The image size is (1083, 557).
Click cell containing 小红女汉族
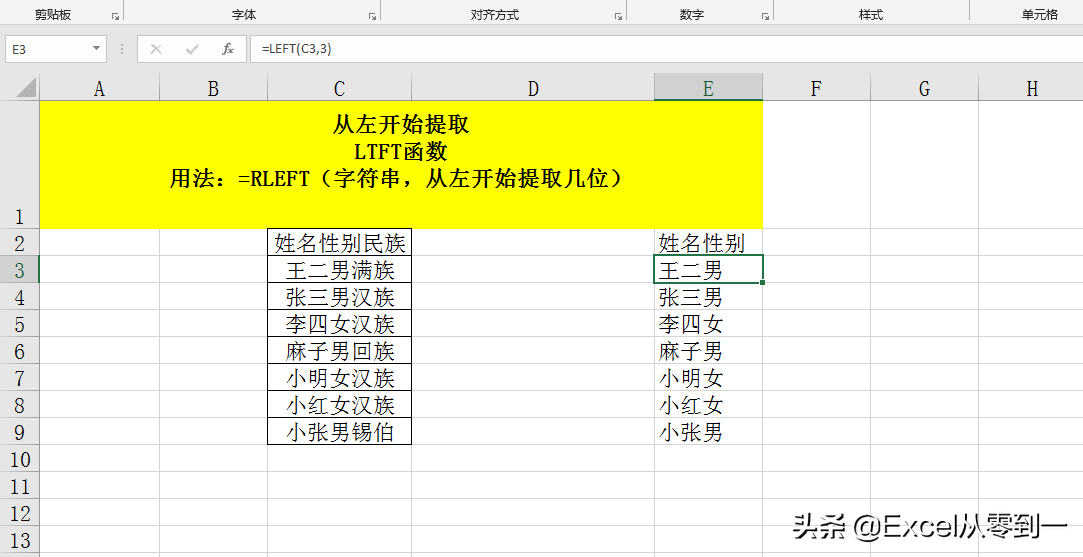[339, 405]
